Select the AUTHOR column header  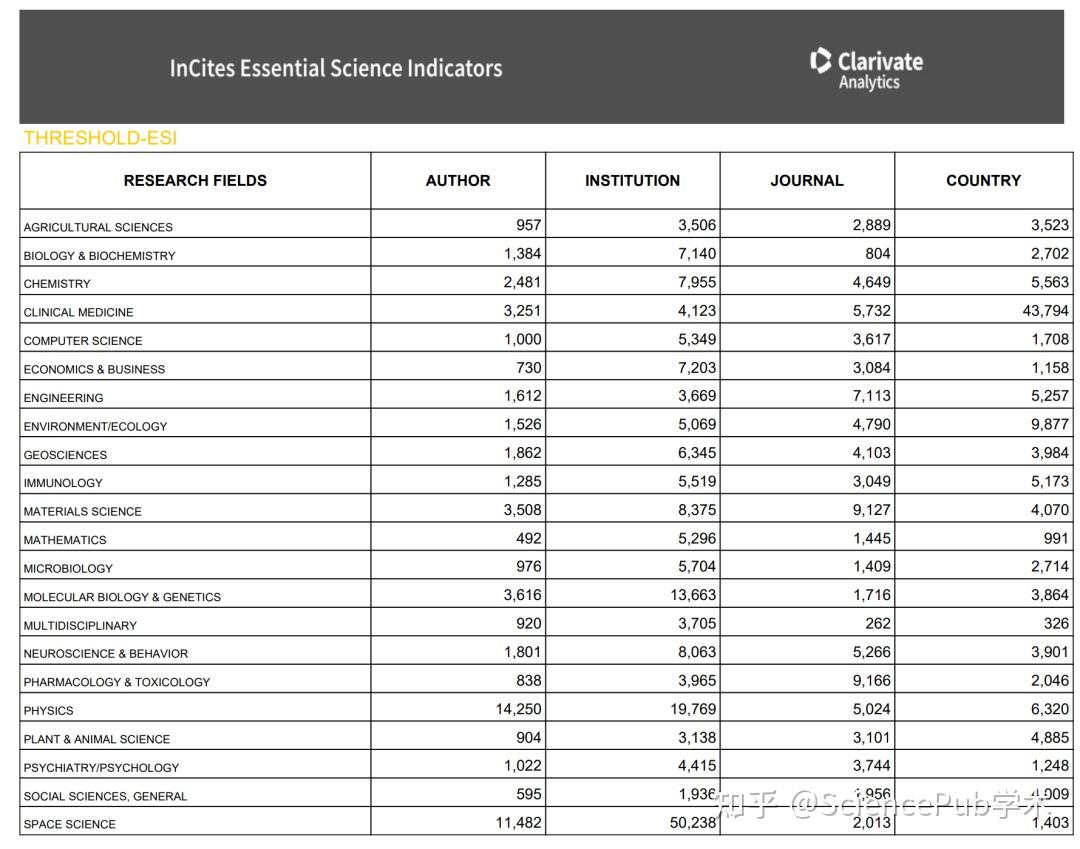(x=458, y=181)
